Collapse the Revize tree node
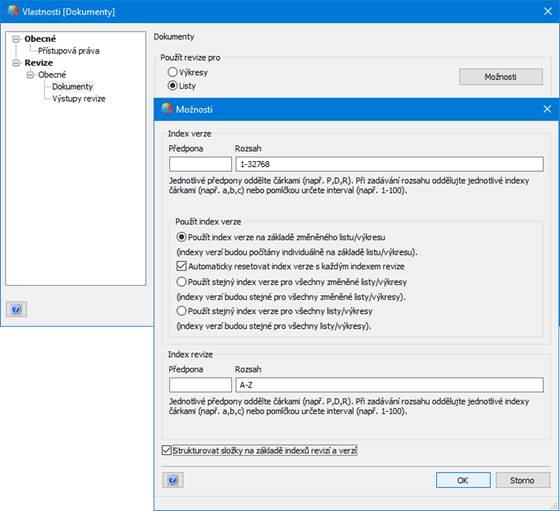Screen dimensions: 560x511 pos(16,63)
